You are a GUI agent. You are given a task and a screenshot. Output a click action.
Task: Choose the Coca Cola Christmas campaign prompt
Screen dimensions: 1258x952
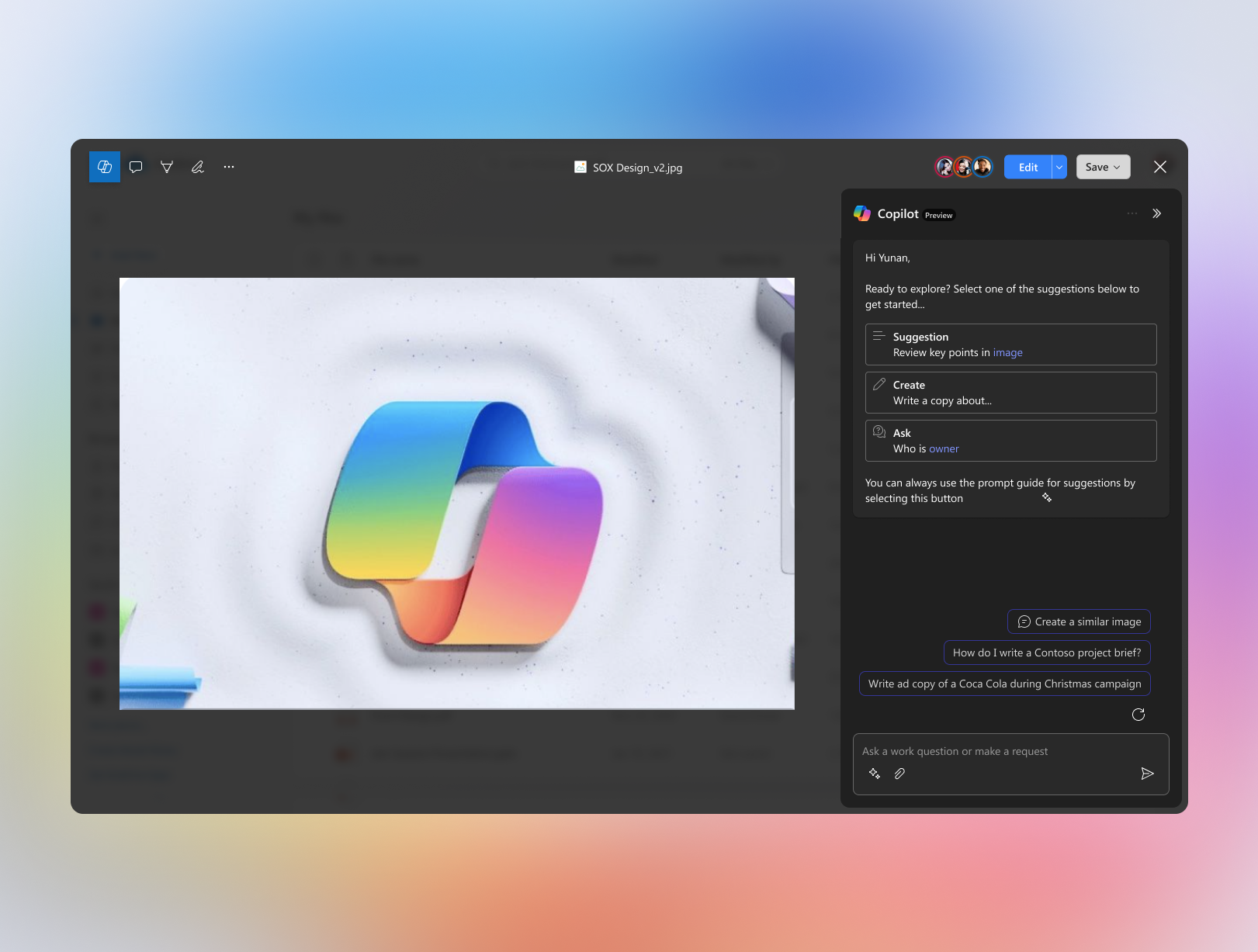pyautogui.click(x=1004, y=684)
